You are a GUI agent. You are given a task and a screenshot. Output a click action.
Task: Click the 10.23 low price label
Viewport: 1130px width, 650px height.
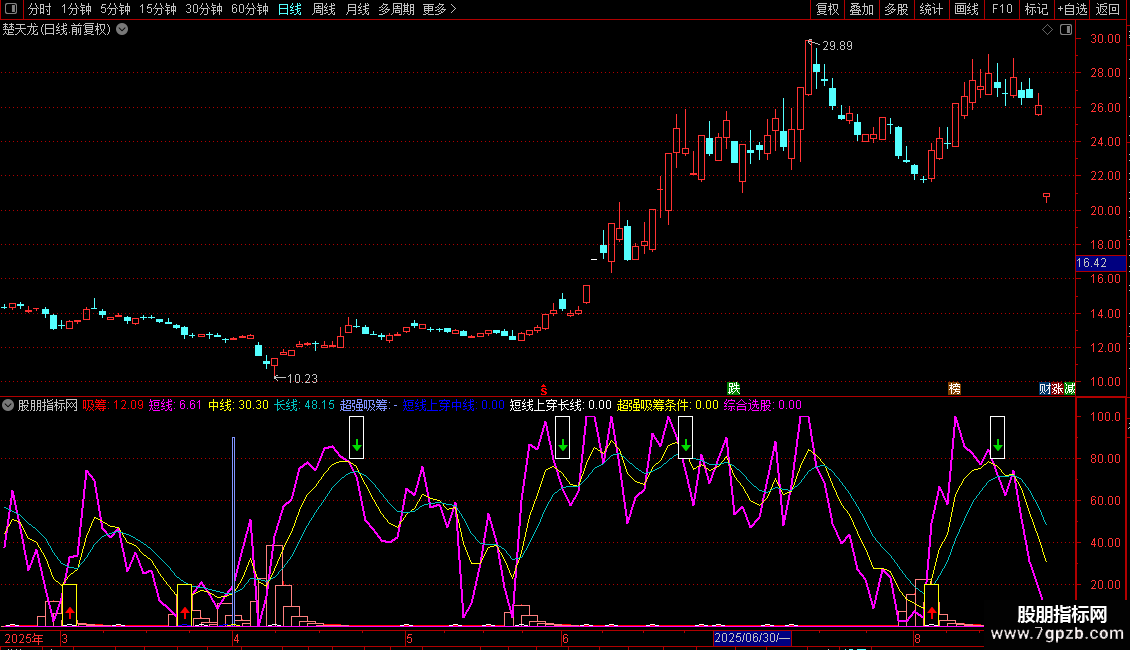point(302,378)
